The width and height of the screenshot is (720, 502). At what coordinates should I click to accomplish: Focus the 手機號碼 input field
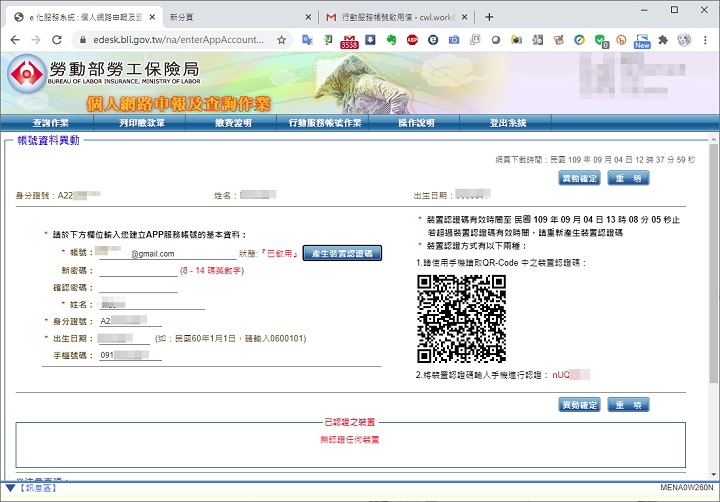130,355
